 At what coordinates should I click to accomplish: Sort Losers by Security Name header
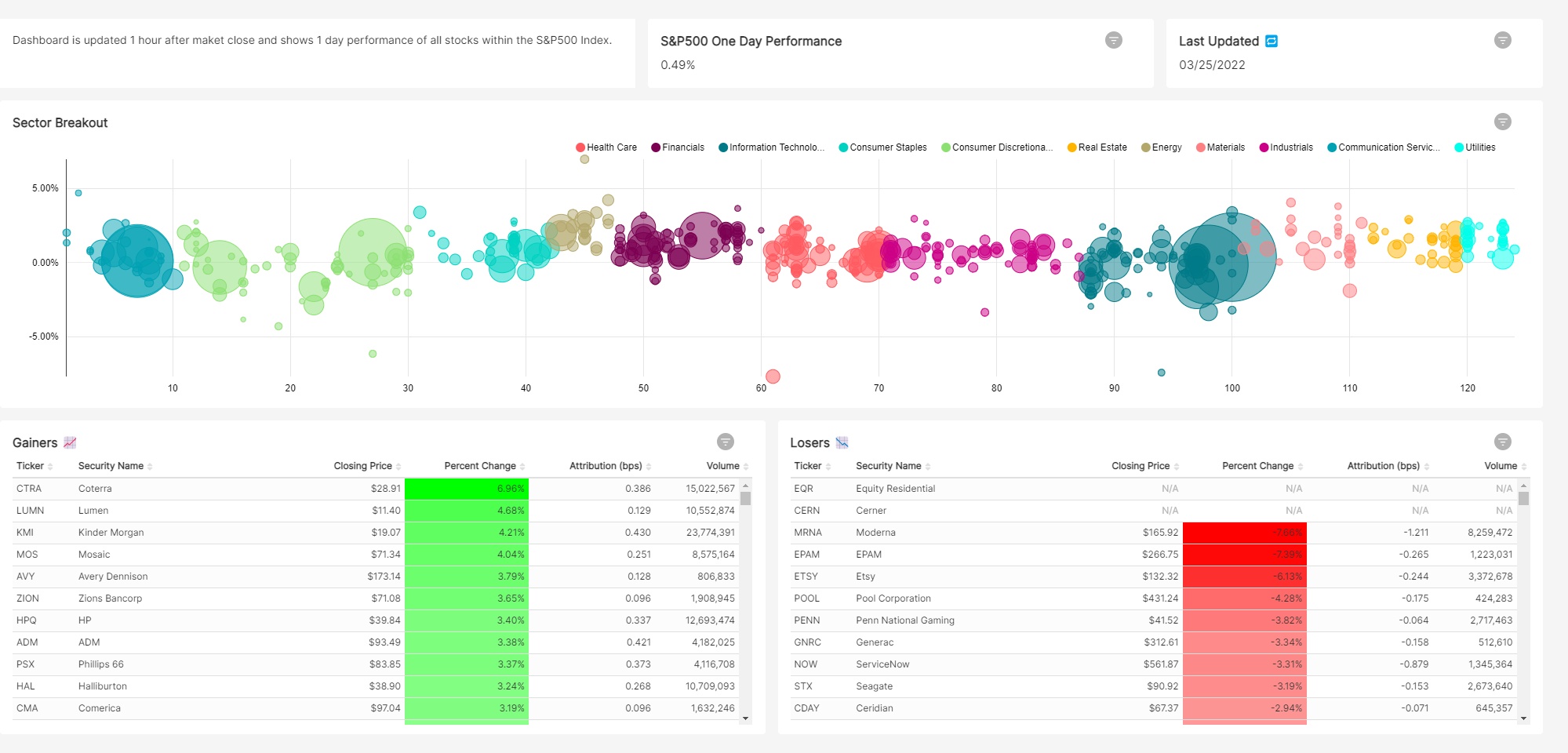pos(889,466)
